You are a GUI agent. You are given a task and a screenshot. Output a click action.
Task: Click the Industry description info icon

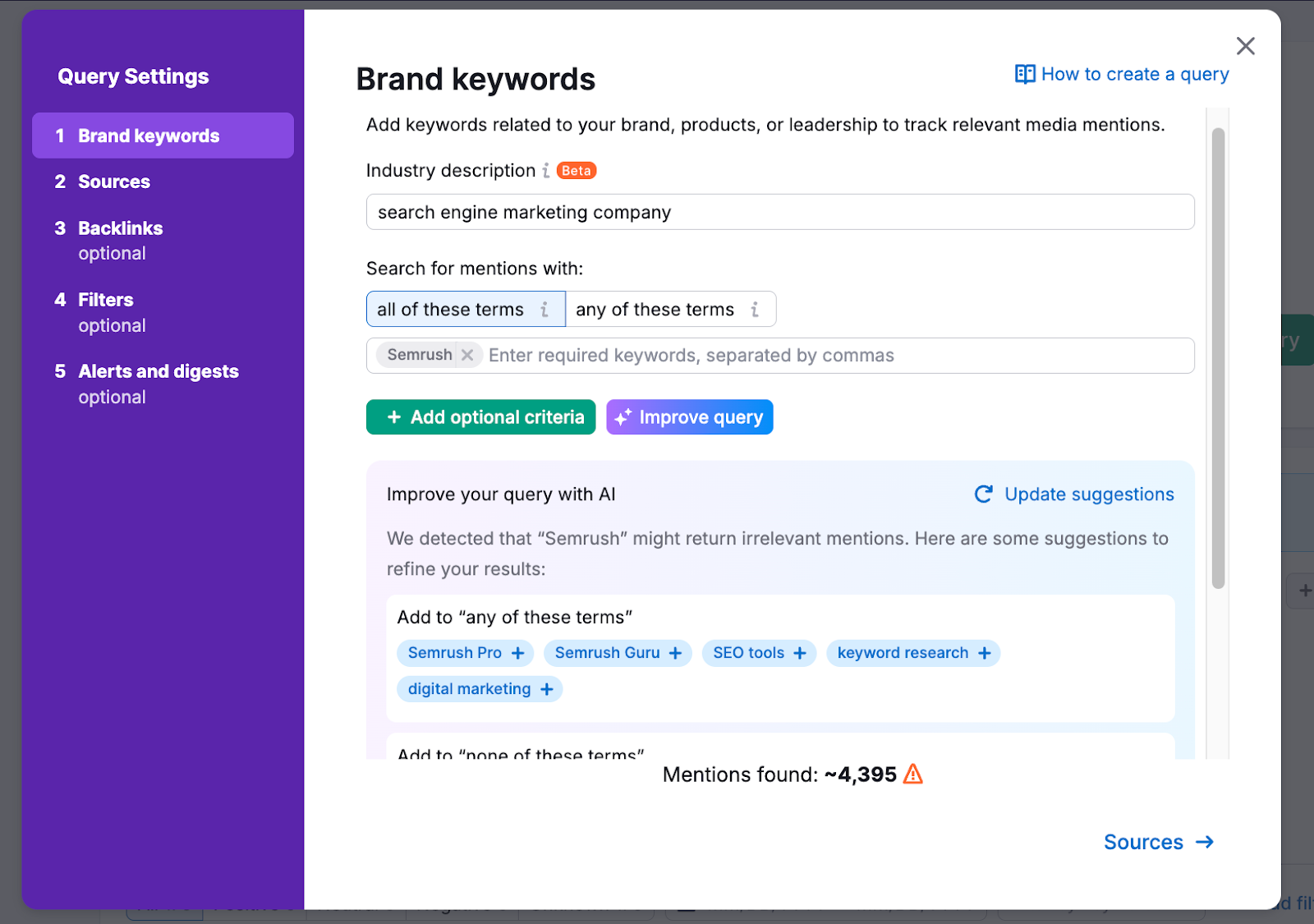click(546, 171)
